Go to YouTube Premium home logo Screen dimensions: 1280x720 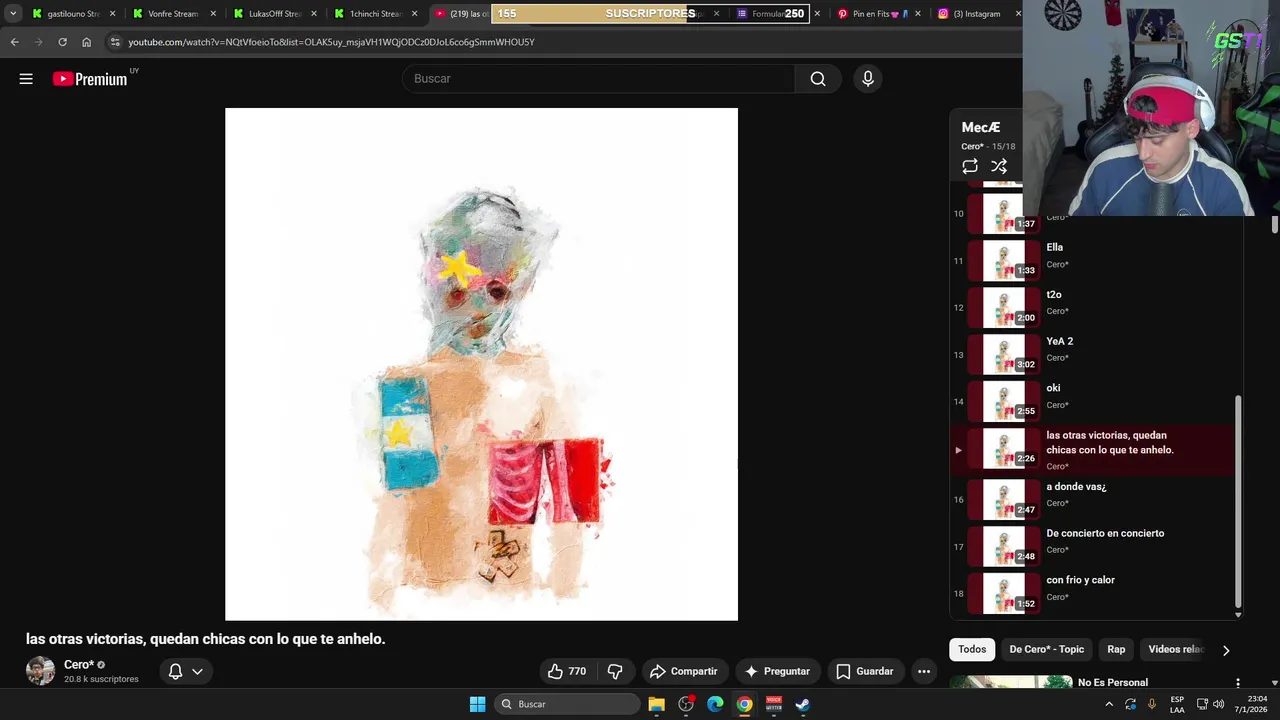(90, 79)
